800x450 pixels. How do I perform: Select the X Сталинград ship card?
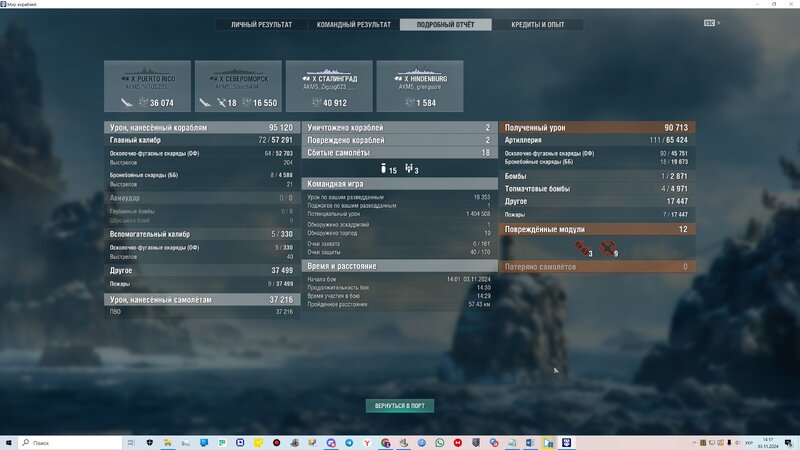pyautogui.click(x=329, y=86)
